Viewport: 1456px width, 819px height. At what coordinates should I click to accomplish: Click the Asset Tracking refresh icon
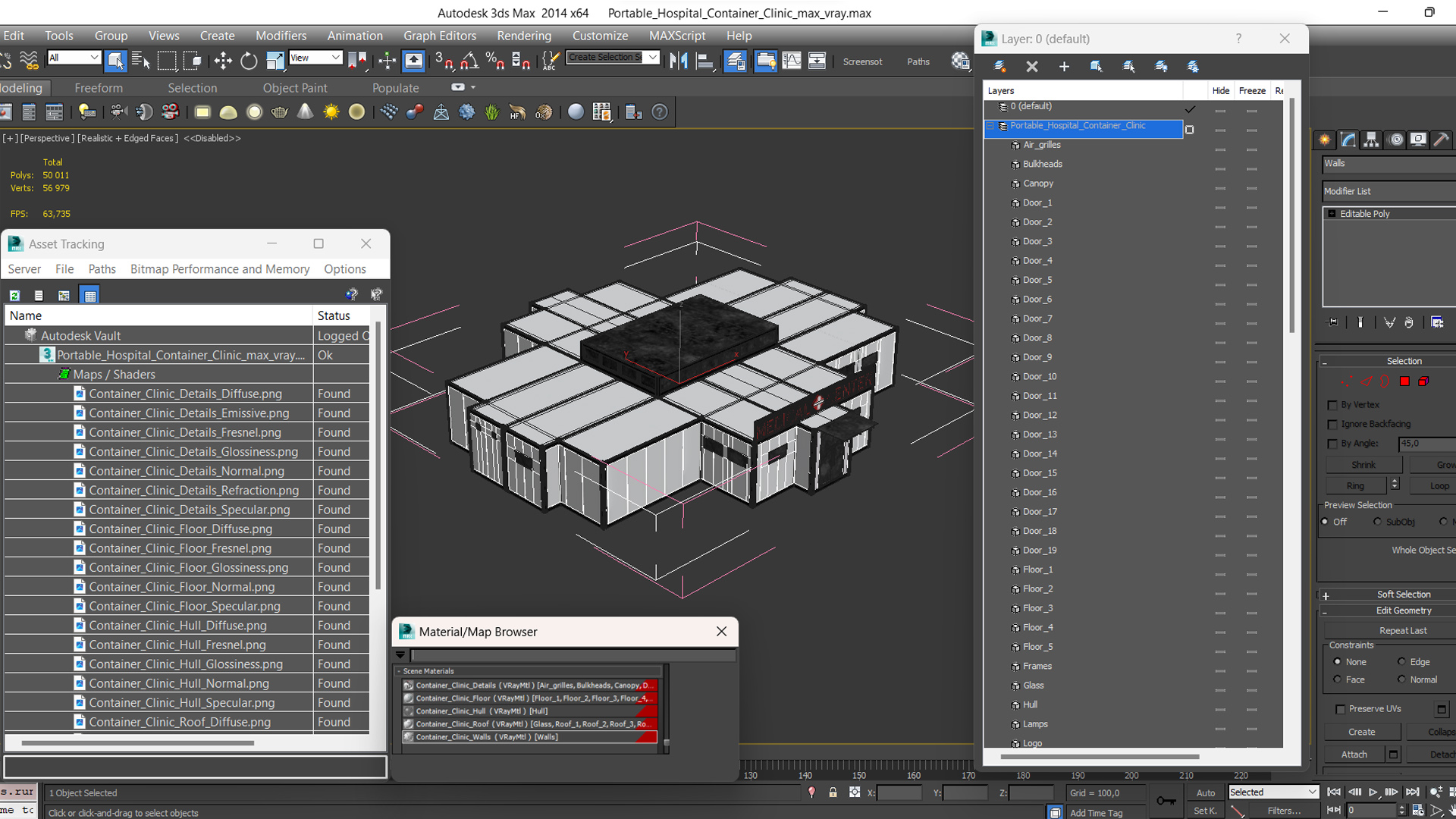[14, 296]
